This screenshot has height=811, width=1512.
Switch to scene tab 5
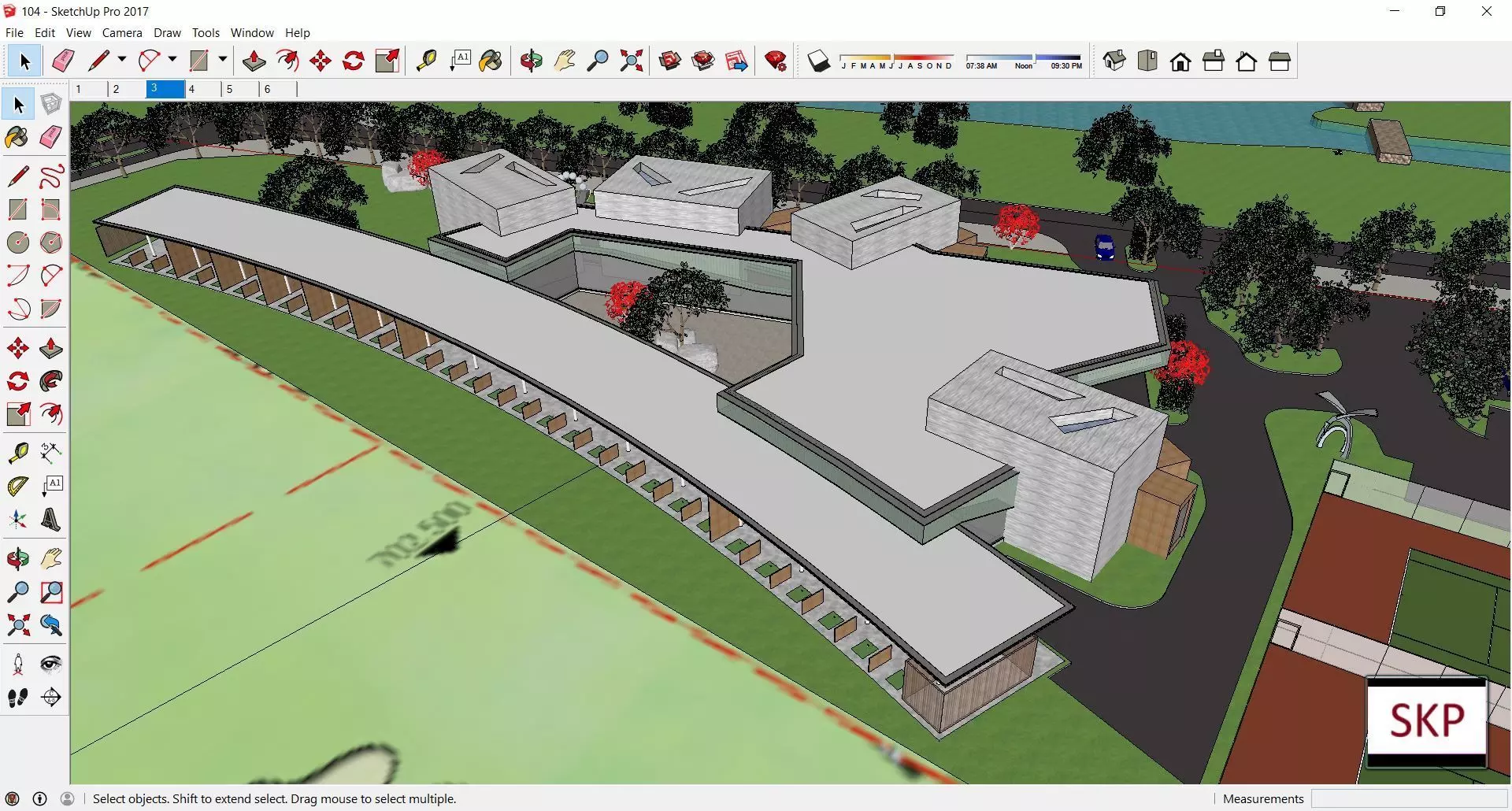tap(240, 89)
